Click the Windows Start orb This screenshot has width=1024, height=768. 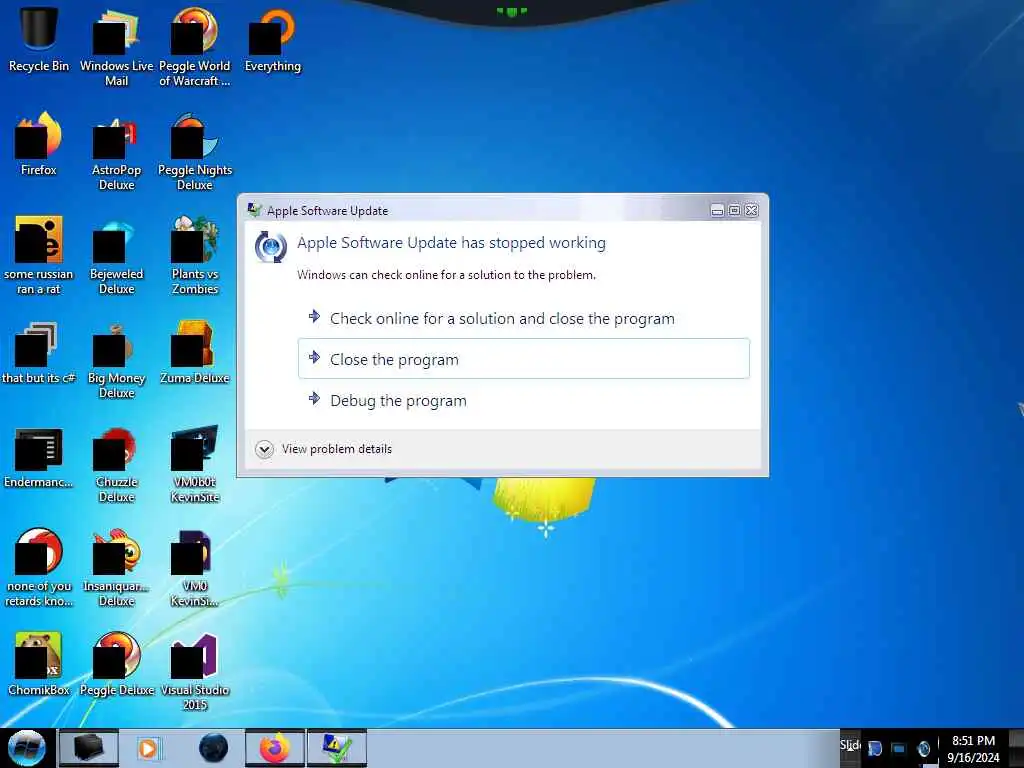pyautogui.click(x=27, y=748)
